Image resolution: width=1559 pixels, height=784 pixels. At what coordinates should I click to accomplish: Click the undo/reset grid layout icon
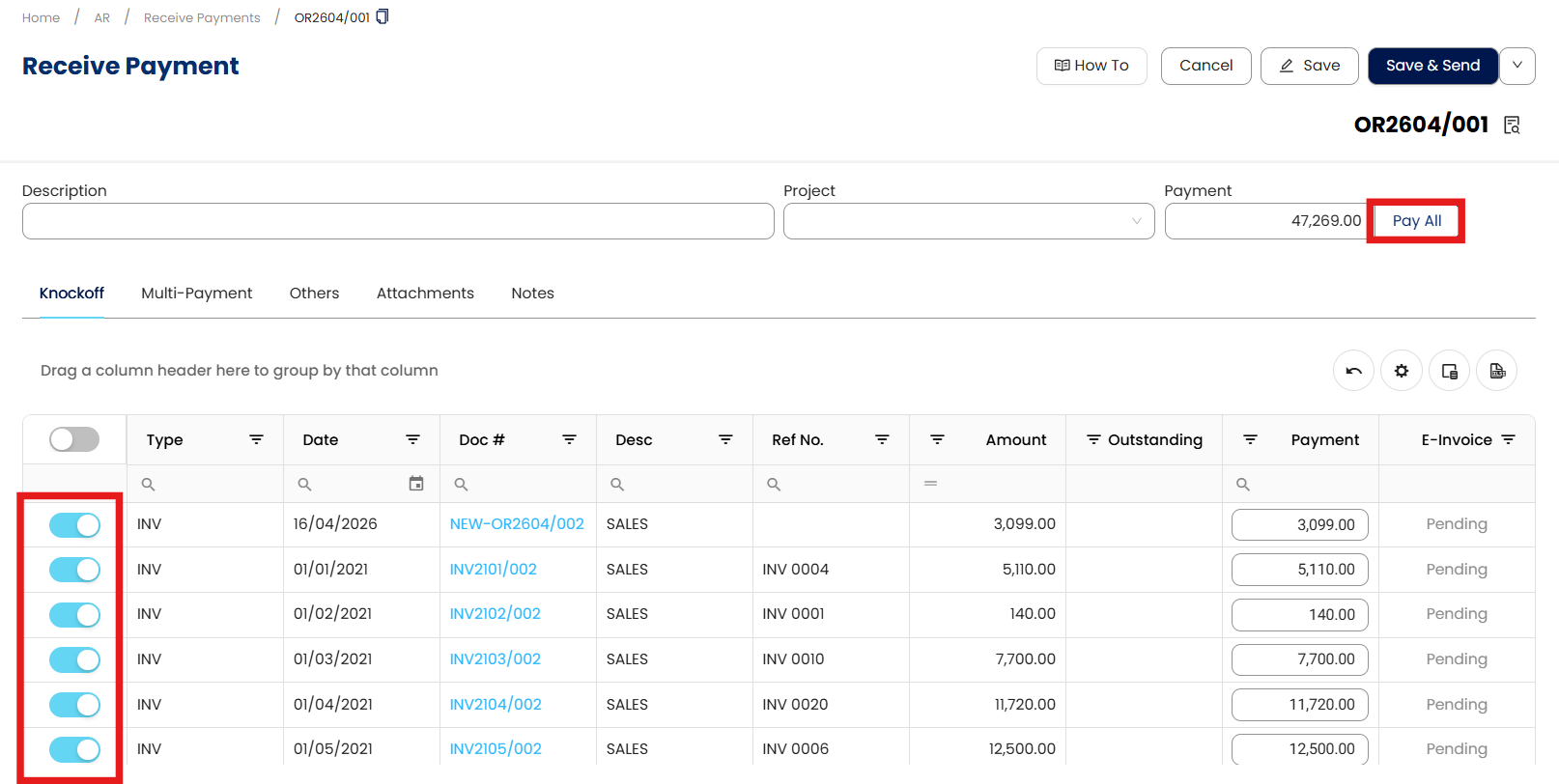1353,371
